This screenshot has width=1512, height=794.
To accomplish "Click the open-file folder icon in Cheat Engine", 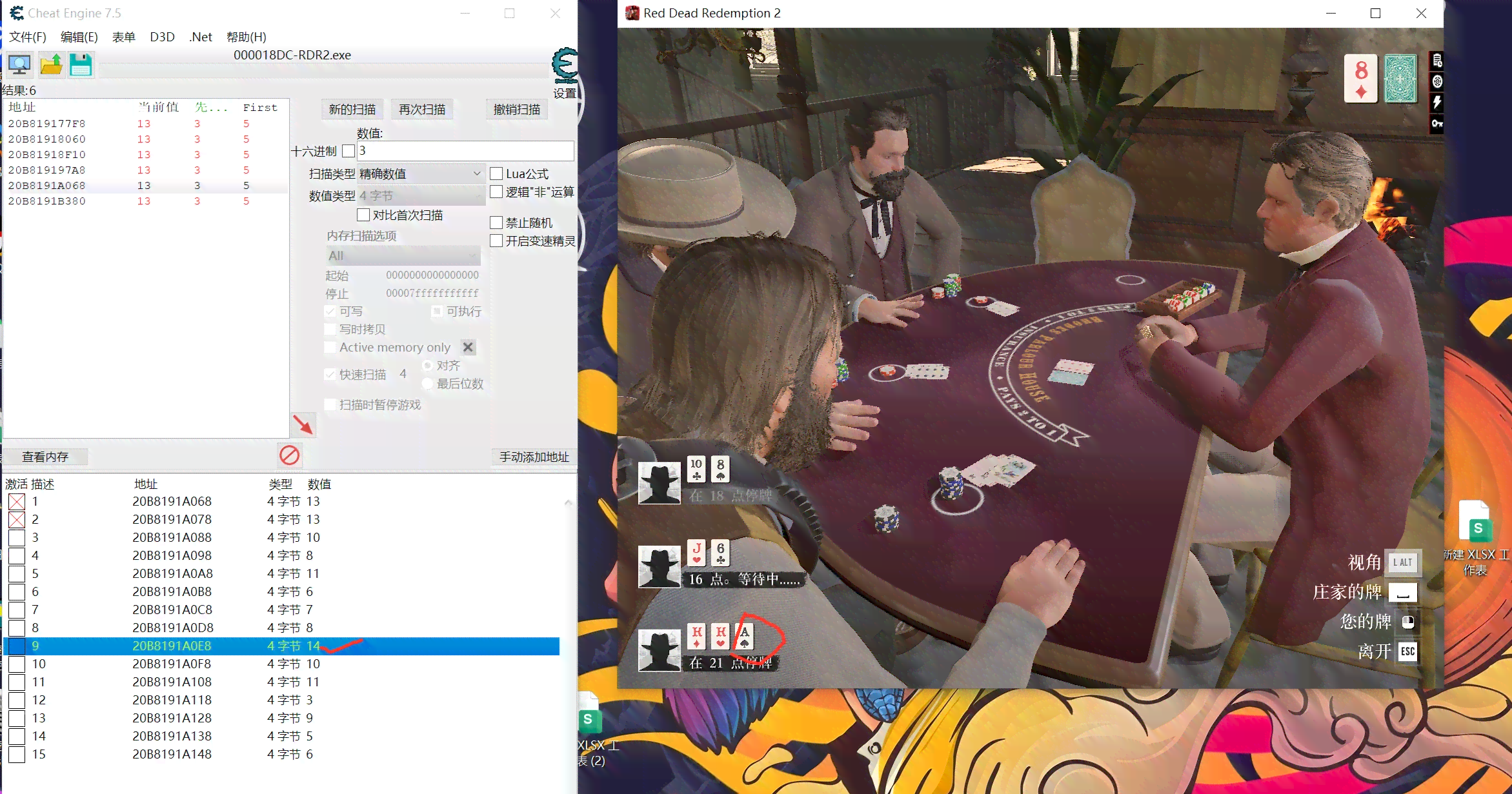I will coord(51,65).
